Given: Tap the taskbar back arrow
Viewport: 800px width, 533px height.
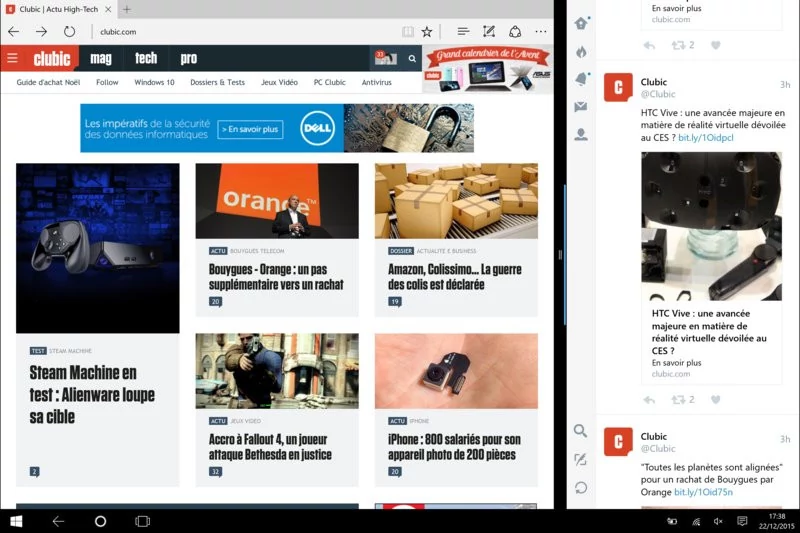Looking at the screenshot, I should [x=58, y=521].
